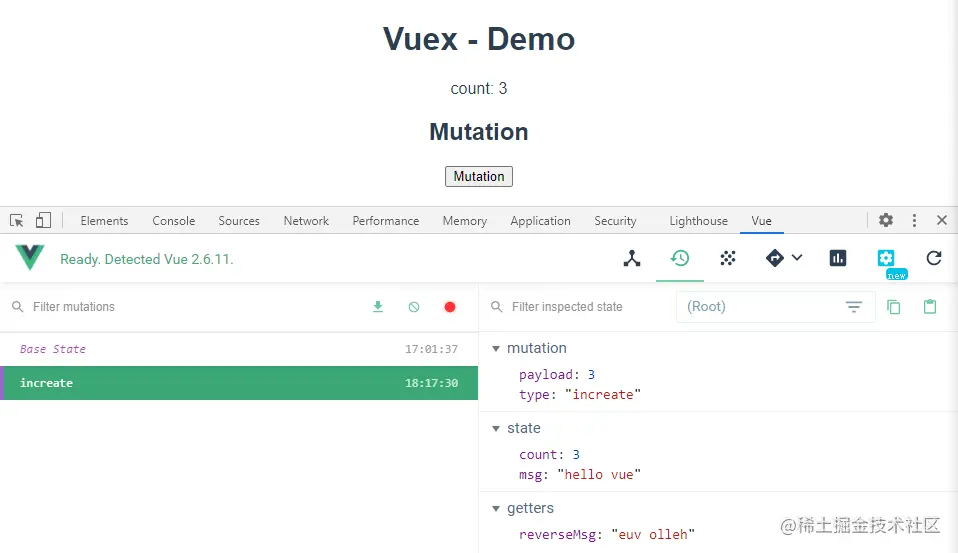Screen dimensions: 958x553
Task: Click the revert all mutations icon
Action: (x=414, y=307)
